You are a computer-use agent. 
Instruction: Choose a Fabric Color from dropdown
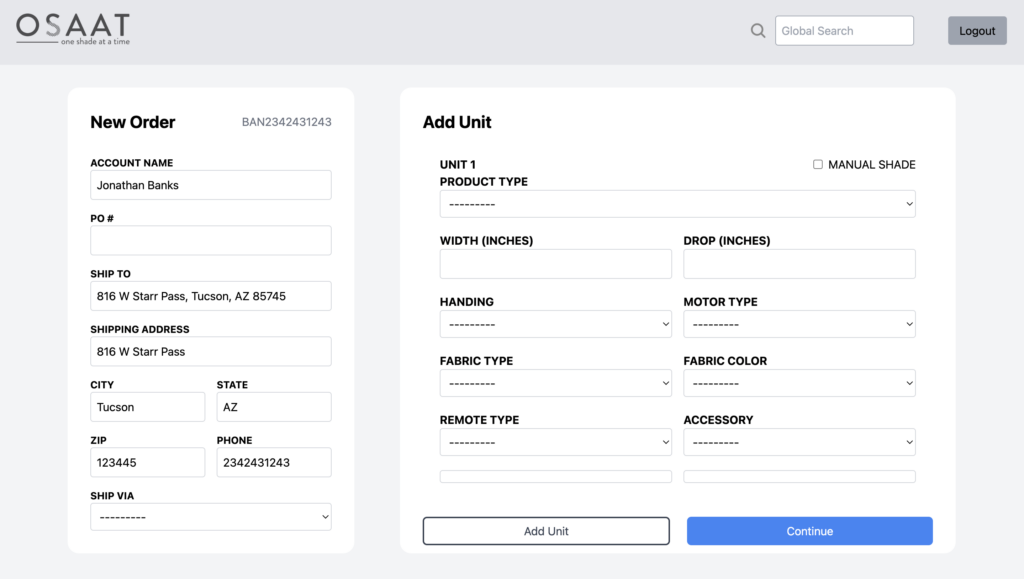pyautogui.click(x=799, y=383)
